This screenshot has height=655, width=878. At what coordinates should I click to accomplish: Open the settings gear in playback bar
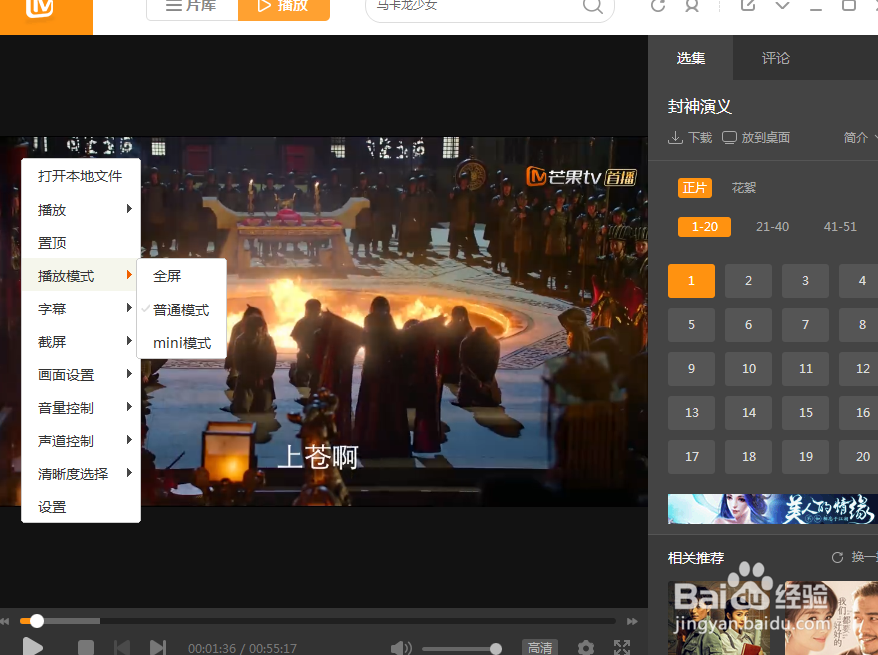coord(585,647)
